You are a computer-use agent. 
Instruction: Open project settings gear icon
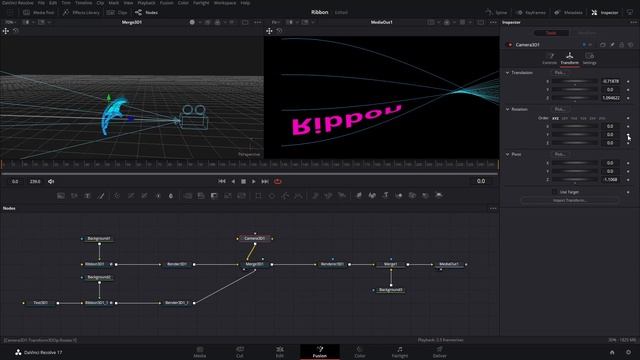[x=628, y=352]
